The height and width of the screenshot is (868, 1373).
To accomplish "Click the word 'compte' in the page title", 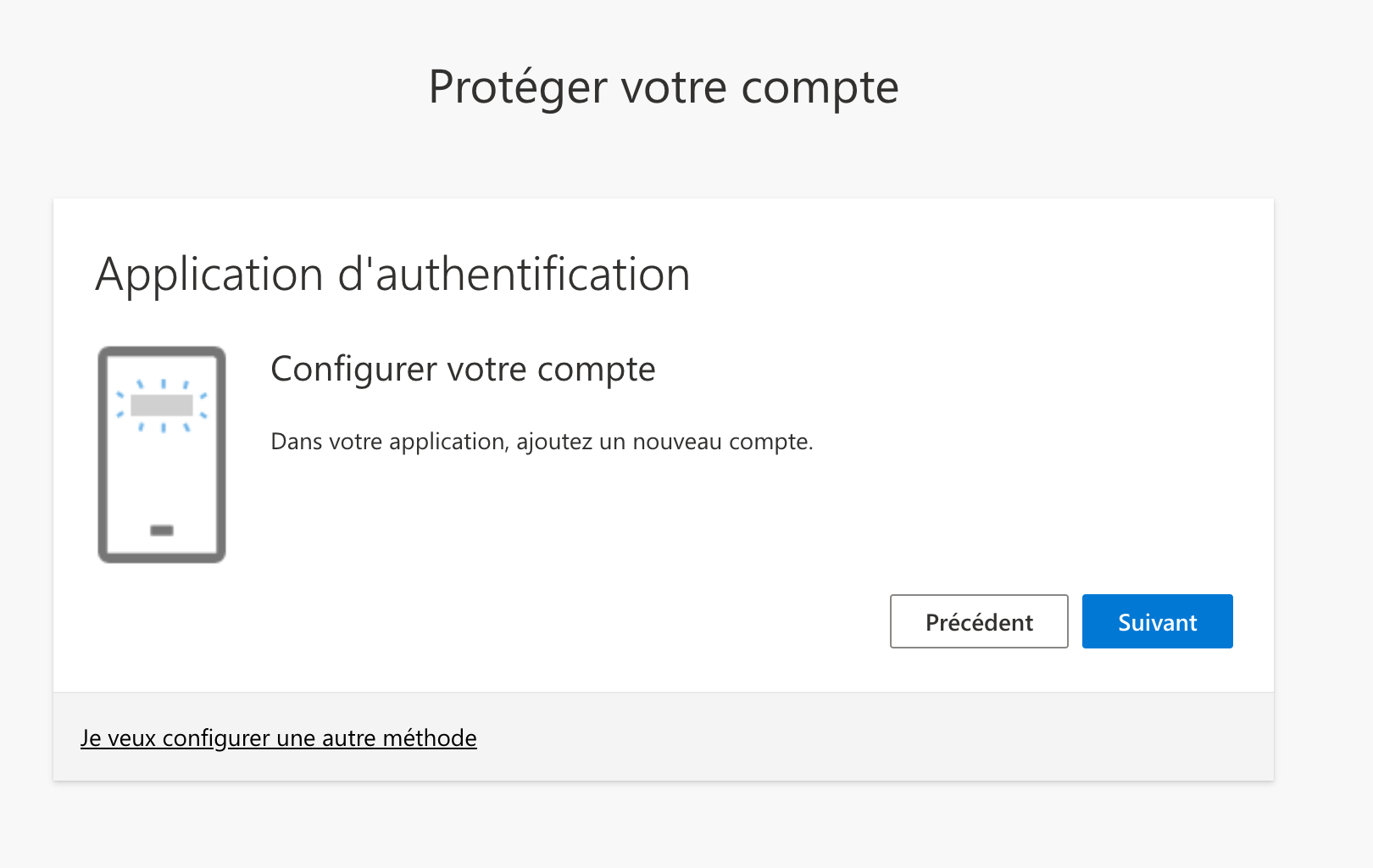I will click(x=820, y=87).
